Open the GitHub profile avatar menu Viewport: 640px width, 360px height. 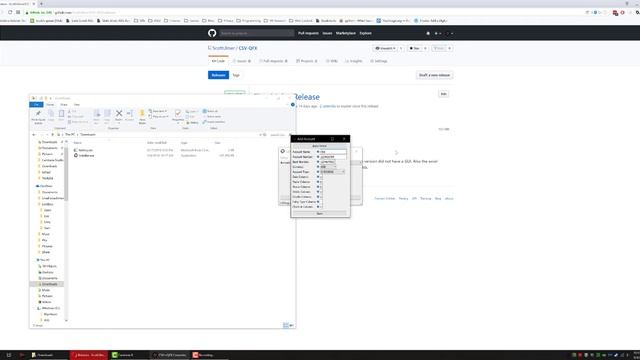pyautogui.click(x=449, y=33)
